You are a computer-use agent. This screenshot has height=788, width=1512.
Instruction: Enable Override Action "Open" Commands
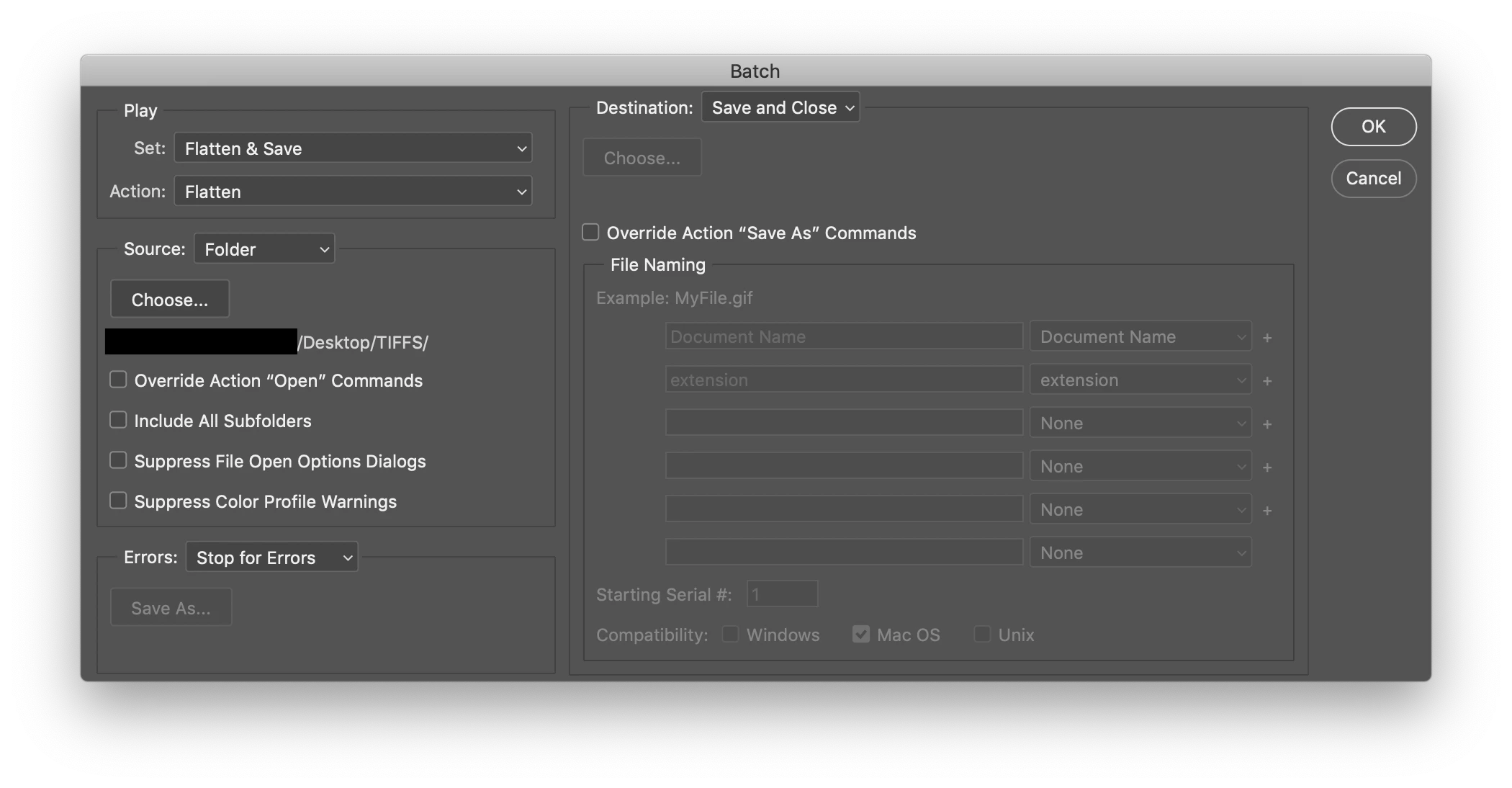click(118, 380)
